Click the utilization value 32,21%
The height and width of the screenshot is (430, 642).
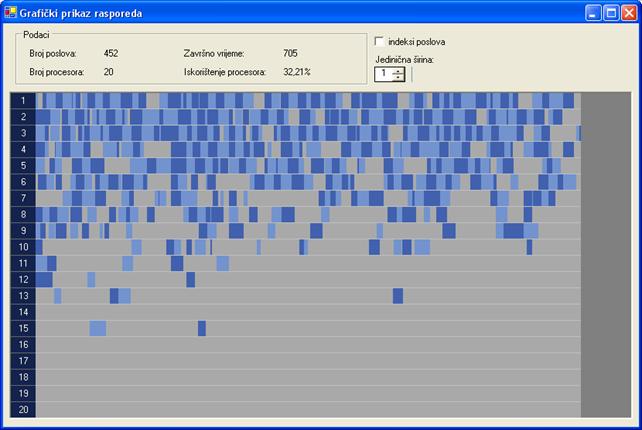pos(297,72)
